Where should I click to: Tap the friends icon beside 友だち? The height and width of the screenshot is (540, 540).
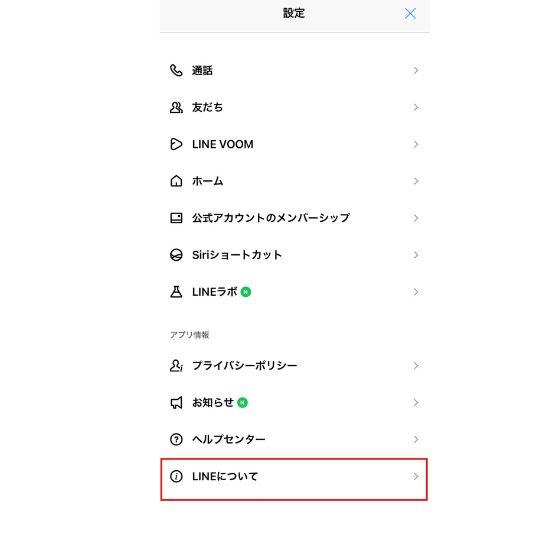pyautogui.click(x=176, y=107)
